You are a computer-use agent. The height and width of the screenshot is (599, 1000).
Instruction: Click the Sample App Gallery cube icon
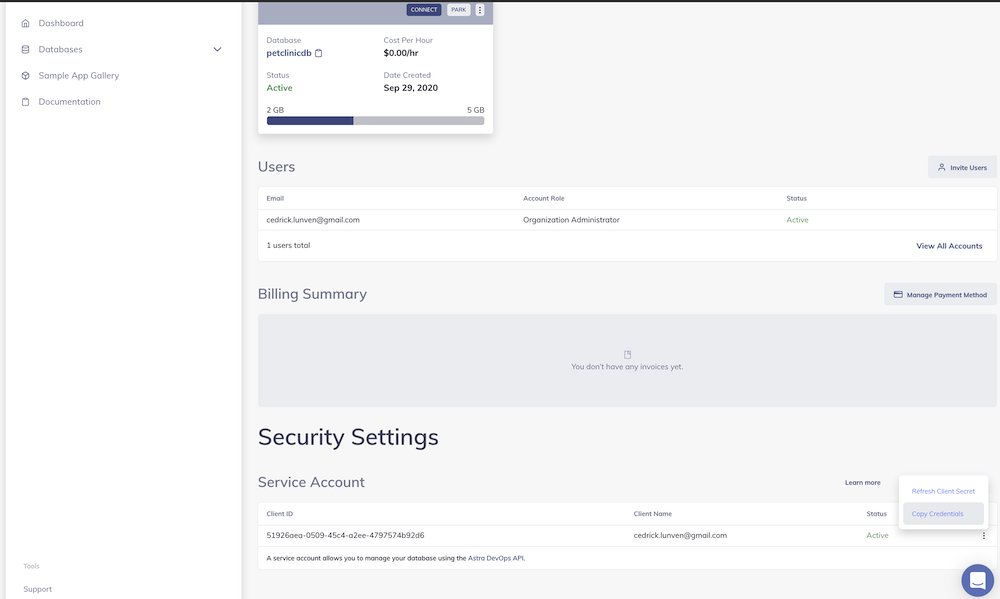coord(25,76)
